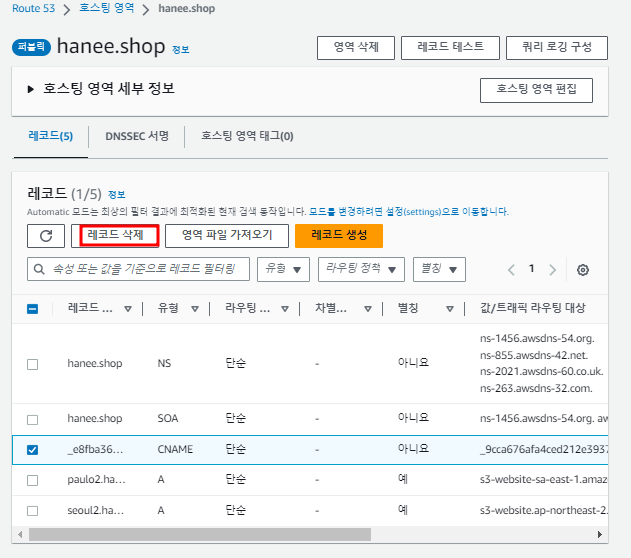Viewport: 631px width, 558px height.
Task: Click _e8fba36... record name
Action: point(95,449)
